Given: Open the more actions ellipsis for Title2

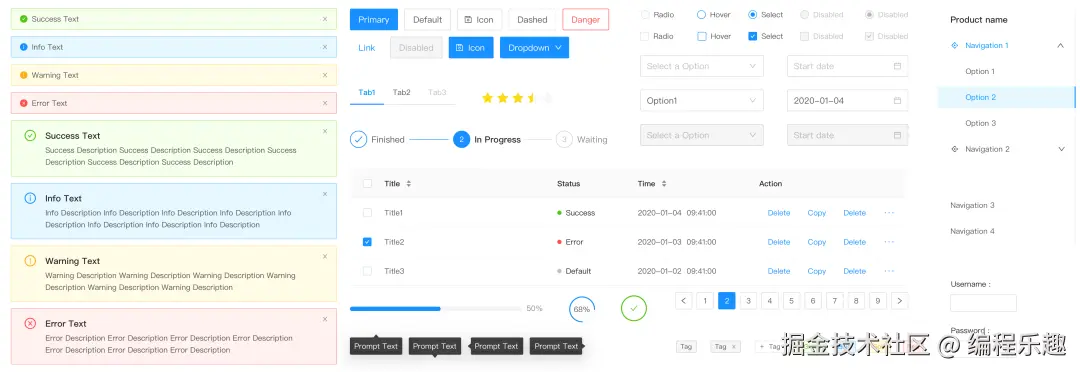Looking at the screenshot, I should [889, 242].
